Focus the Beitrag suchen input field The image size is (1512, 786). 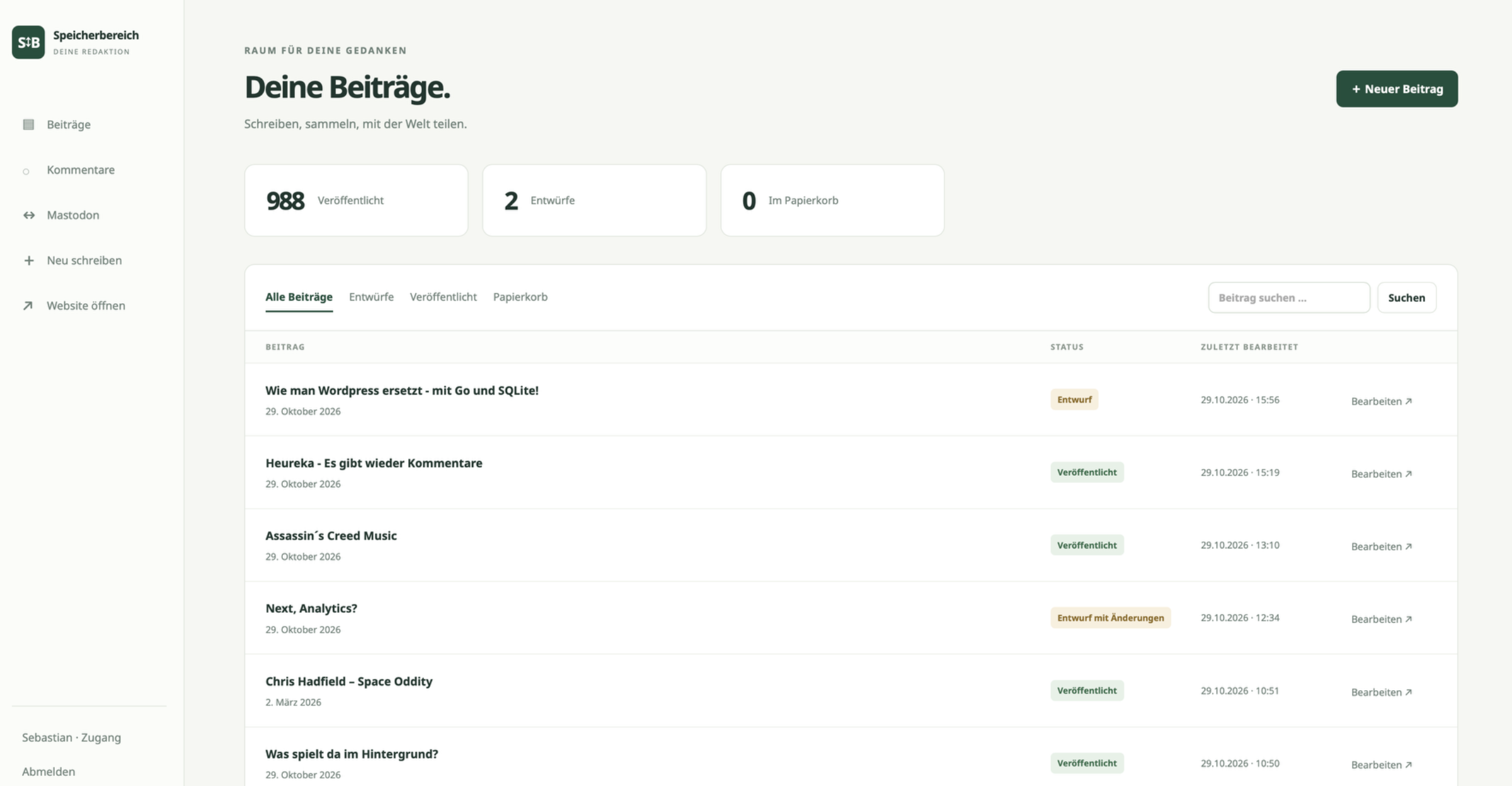point(1289,298)
